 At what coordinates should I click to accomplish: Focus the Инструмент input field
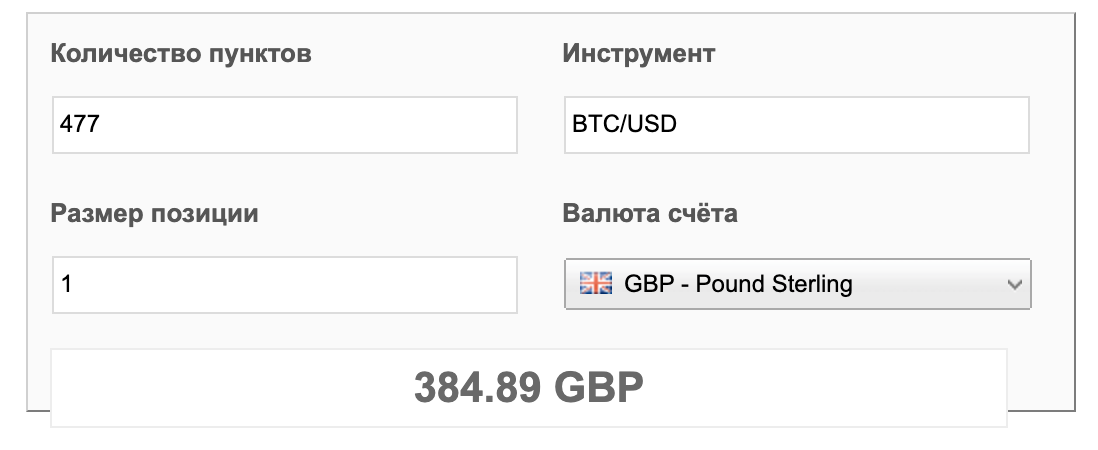[x=797, y=125]
